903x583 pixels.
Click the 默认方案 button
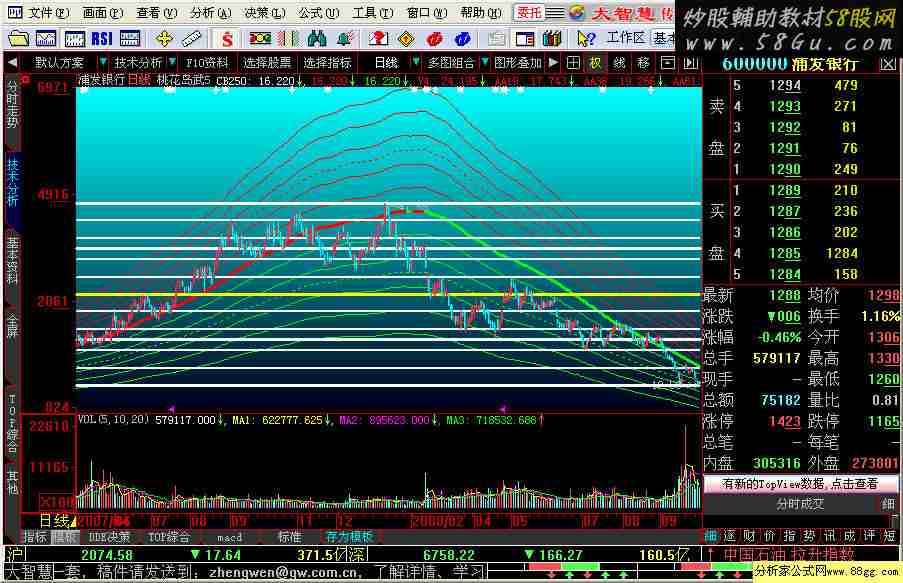(59, 62)
